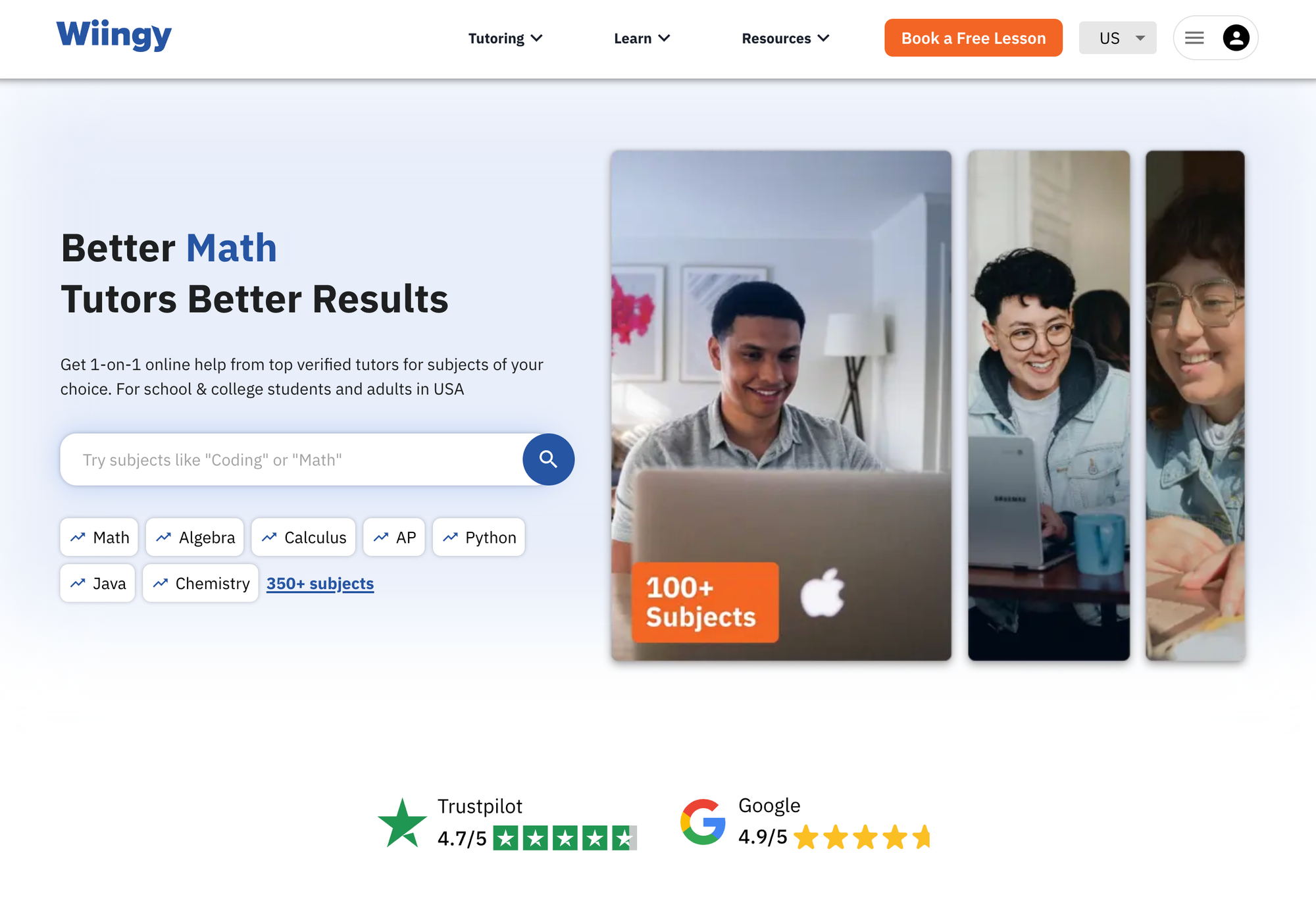This screenshot has height=924, width=1316.
Task: Click the blue search magnifier button
Action: click(548, 459)
